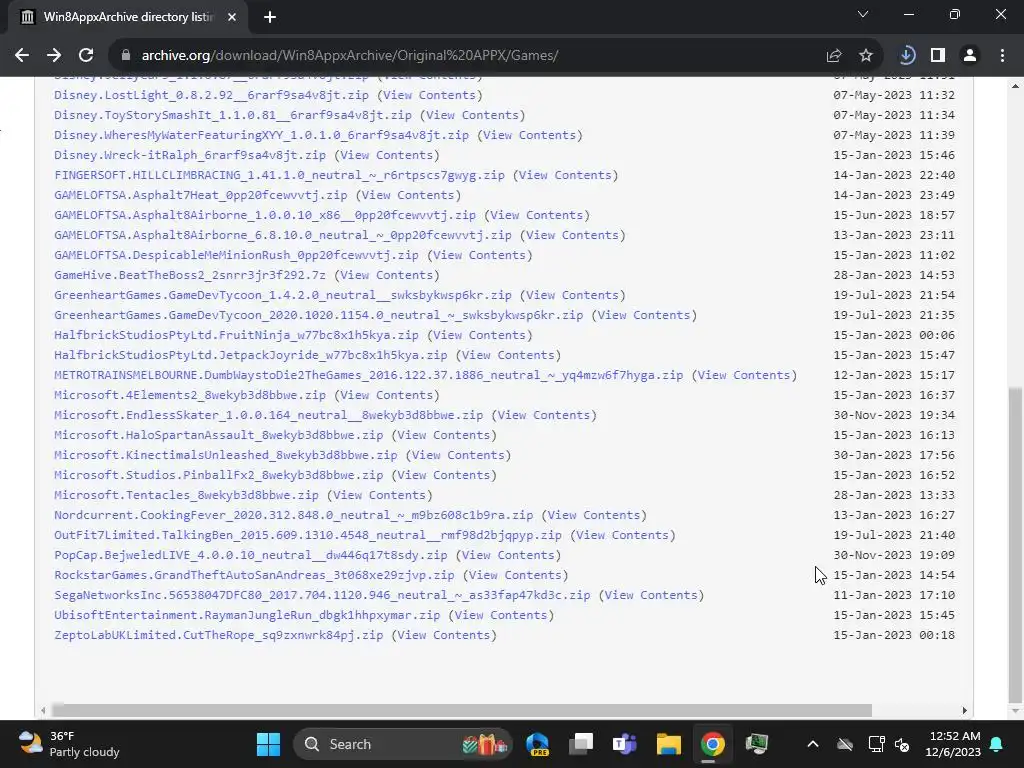The height and width of the screenshot is (768, 1024).
Task: Open File Explorer from taskbar
Action: (x=669, y=744)
